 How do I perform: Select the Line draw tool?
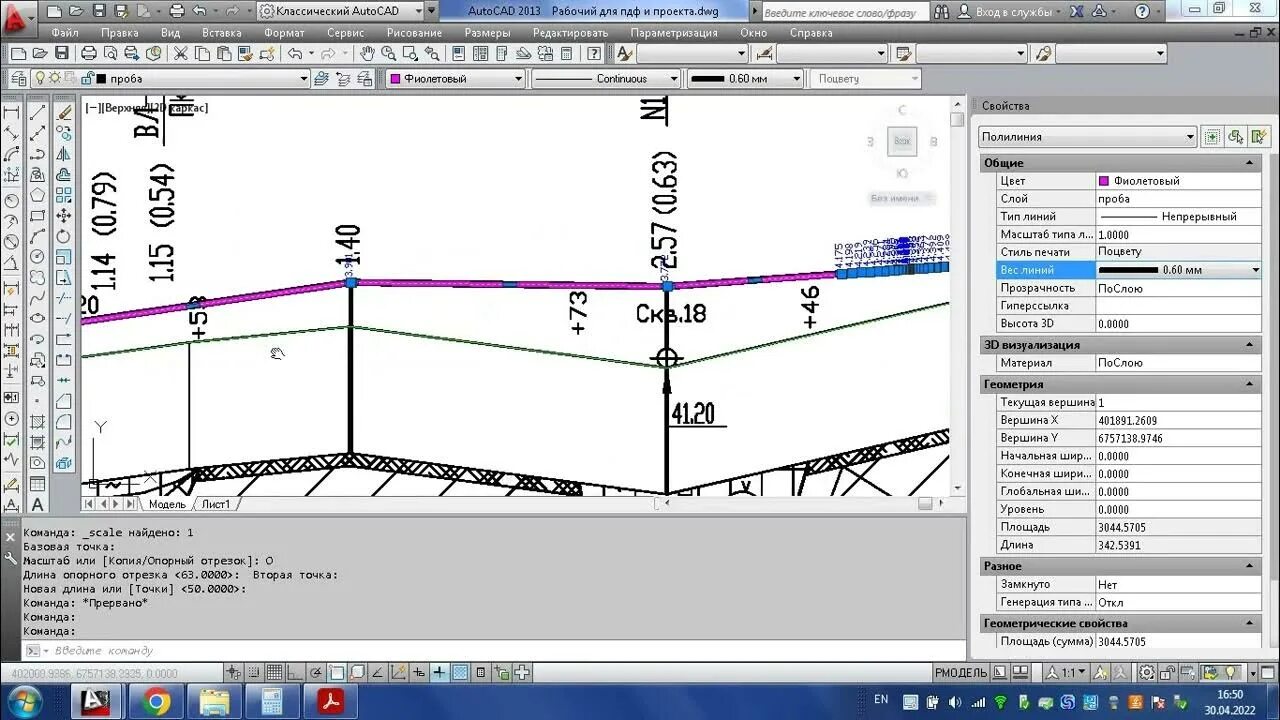[x=37, y=111]
